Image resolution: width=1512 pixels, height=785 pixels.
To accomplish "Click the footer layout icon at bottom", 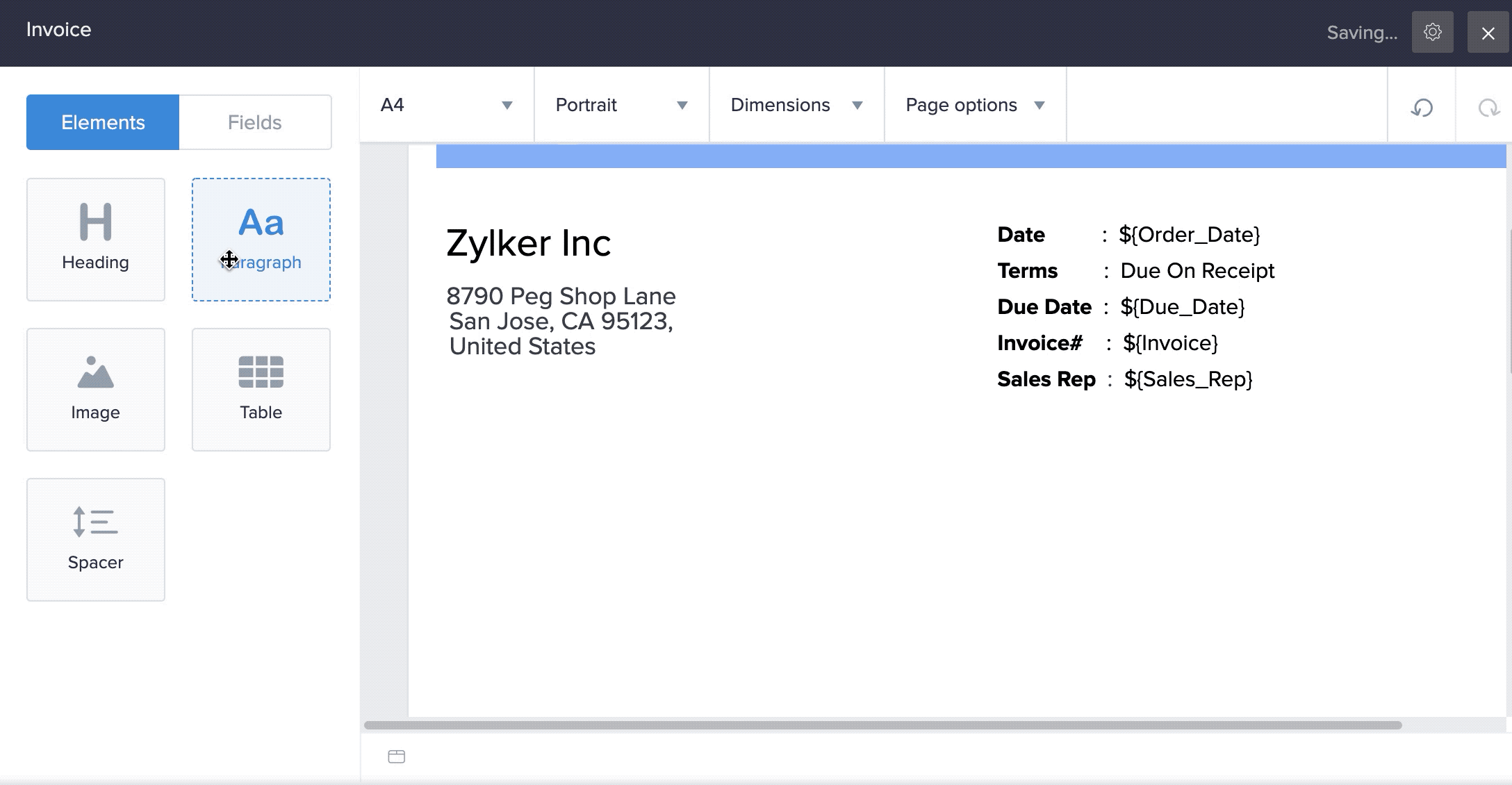I will coord(396,757).
